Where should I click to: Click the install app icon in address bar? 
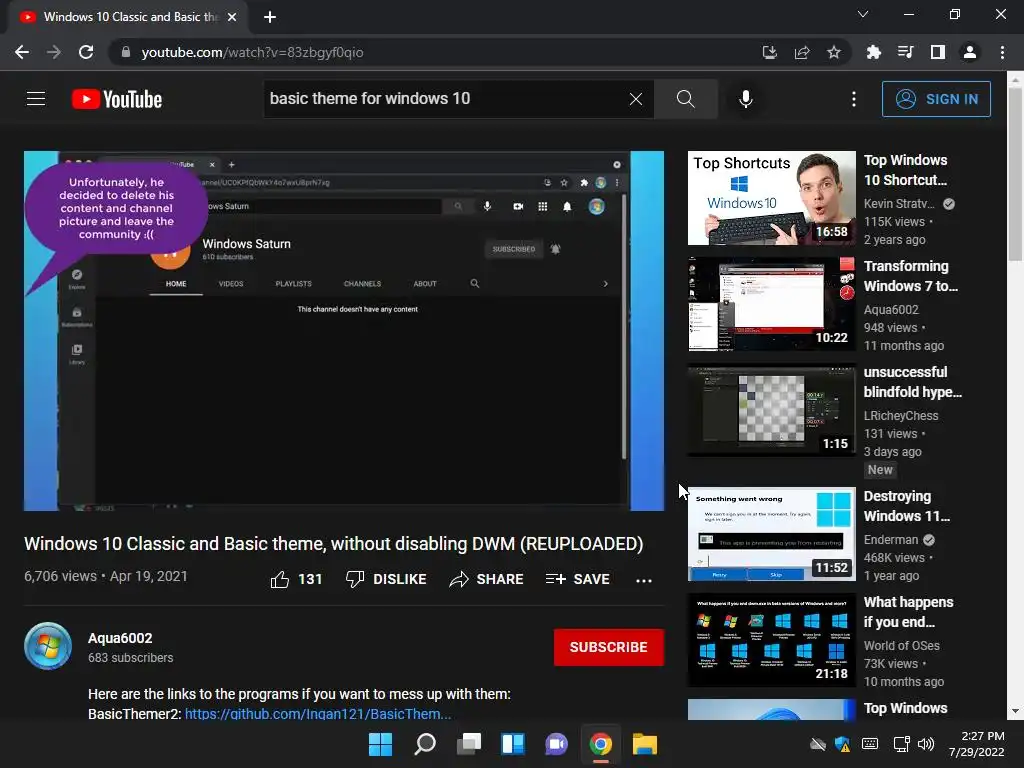(770, 52)
